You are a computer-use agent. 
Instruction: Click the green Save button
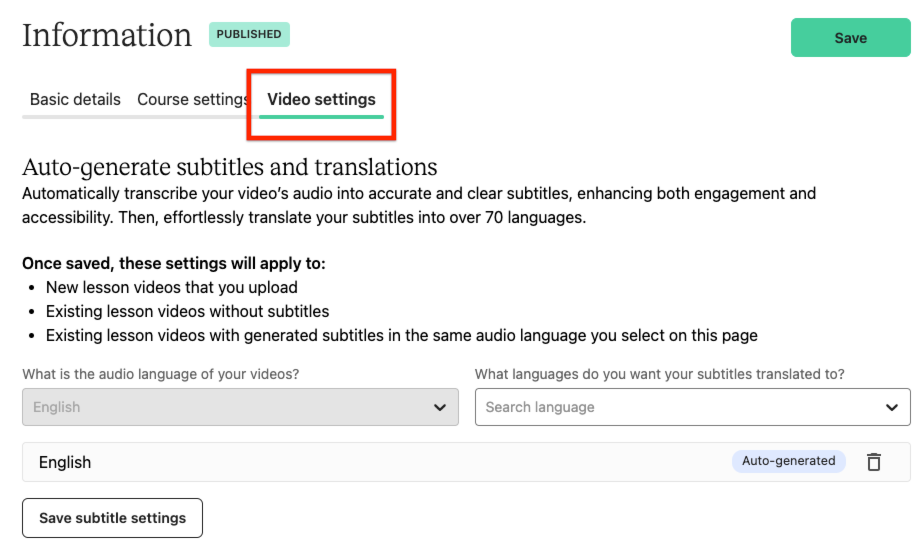(x=850, y=38)
